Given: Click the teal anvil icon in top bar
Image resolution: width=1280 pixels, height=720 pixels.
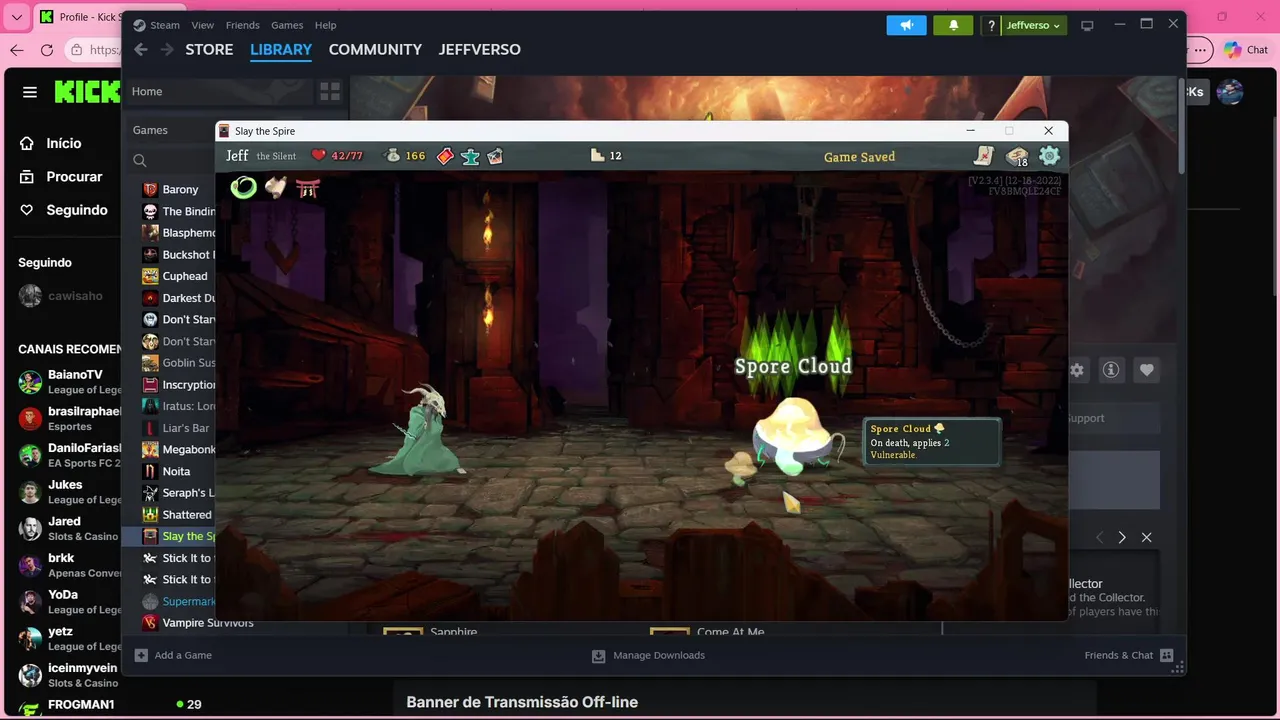Looking at the screenshot, I should pyautogui.click(x=470, y=156).
